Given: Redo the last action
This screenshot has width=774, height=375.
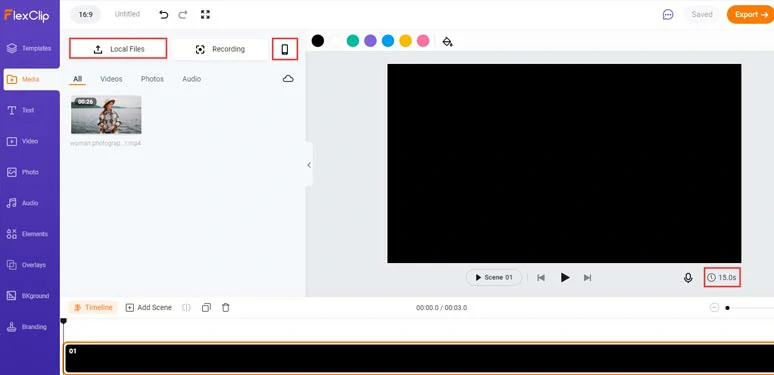Looking at the screenshot, I should click(x=183, y=15).
